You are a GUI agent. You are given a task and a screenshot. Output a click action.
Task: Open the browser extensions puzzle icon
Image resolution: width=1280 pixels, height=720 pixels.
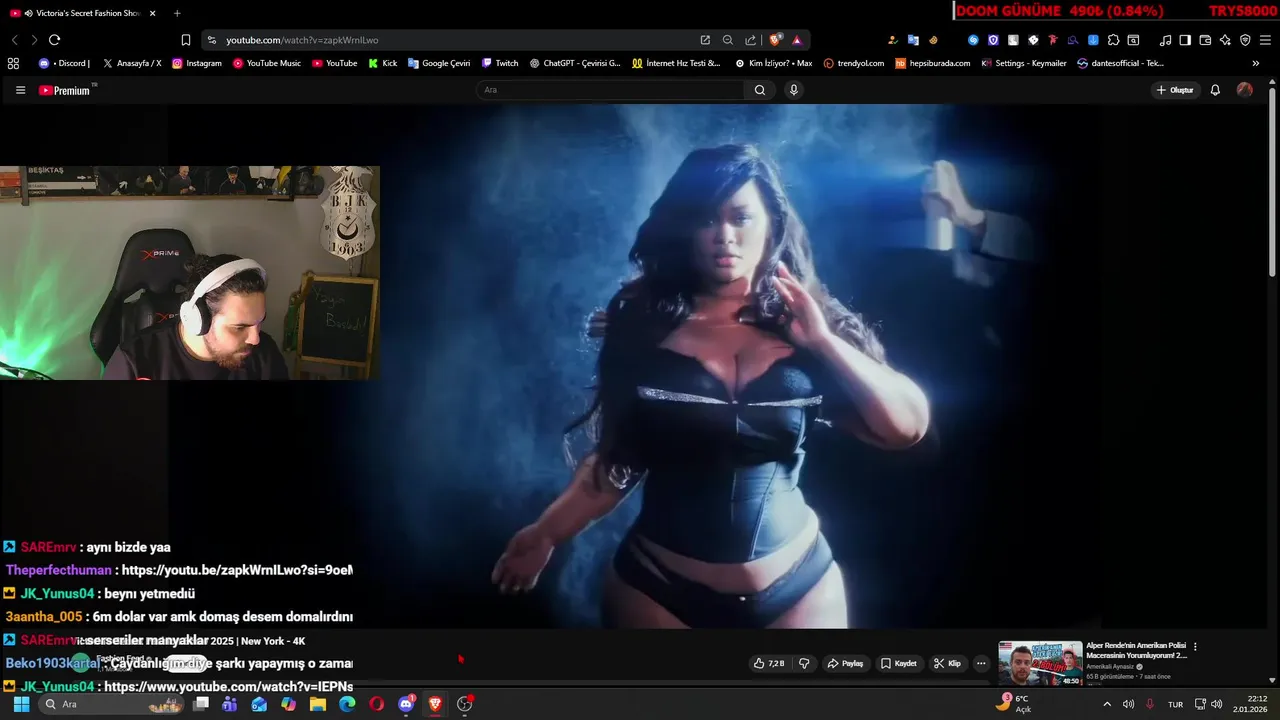pos(1113,40)
